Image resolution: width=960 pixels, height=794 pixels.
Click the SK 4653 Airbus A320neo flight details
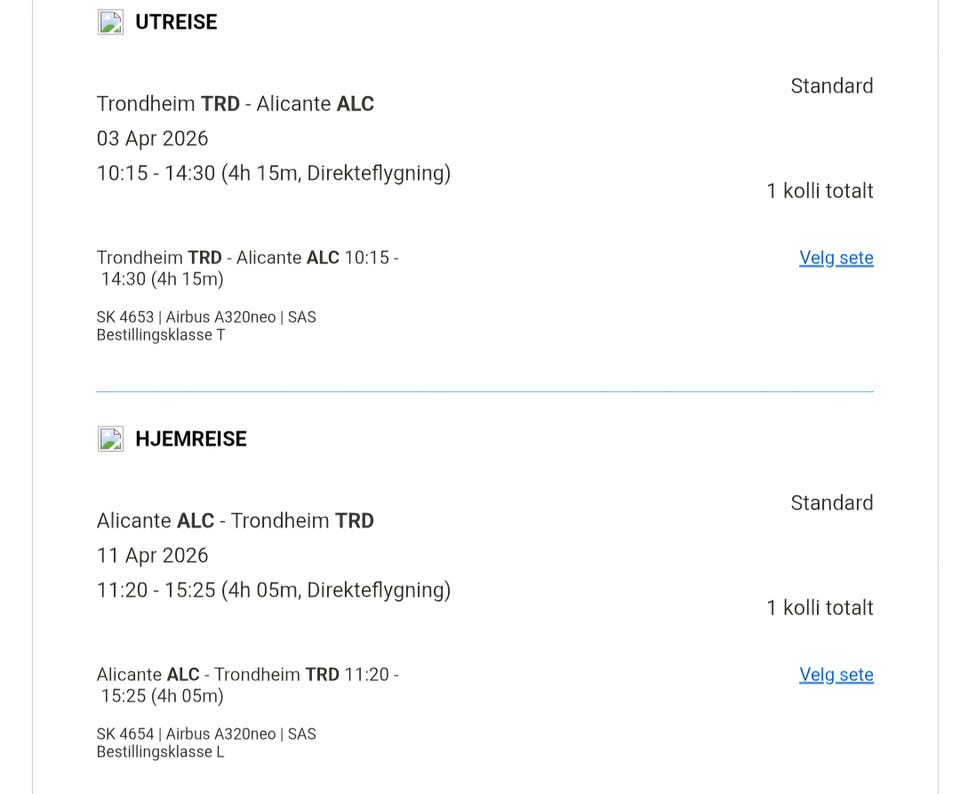pyautogui.click(x=206, y=317)
